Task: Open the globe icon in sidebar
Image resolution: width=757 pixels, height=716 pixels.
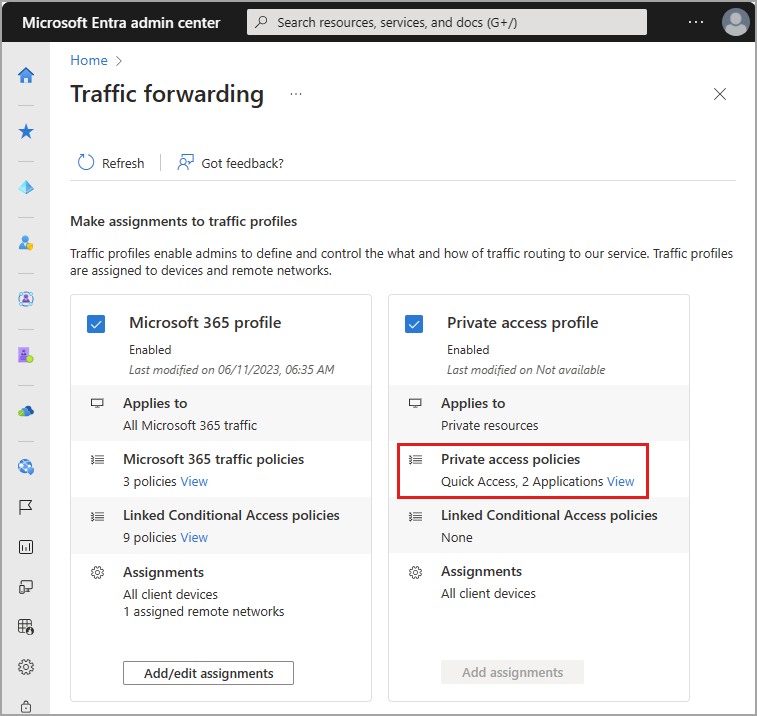Action: click(26, 467)
